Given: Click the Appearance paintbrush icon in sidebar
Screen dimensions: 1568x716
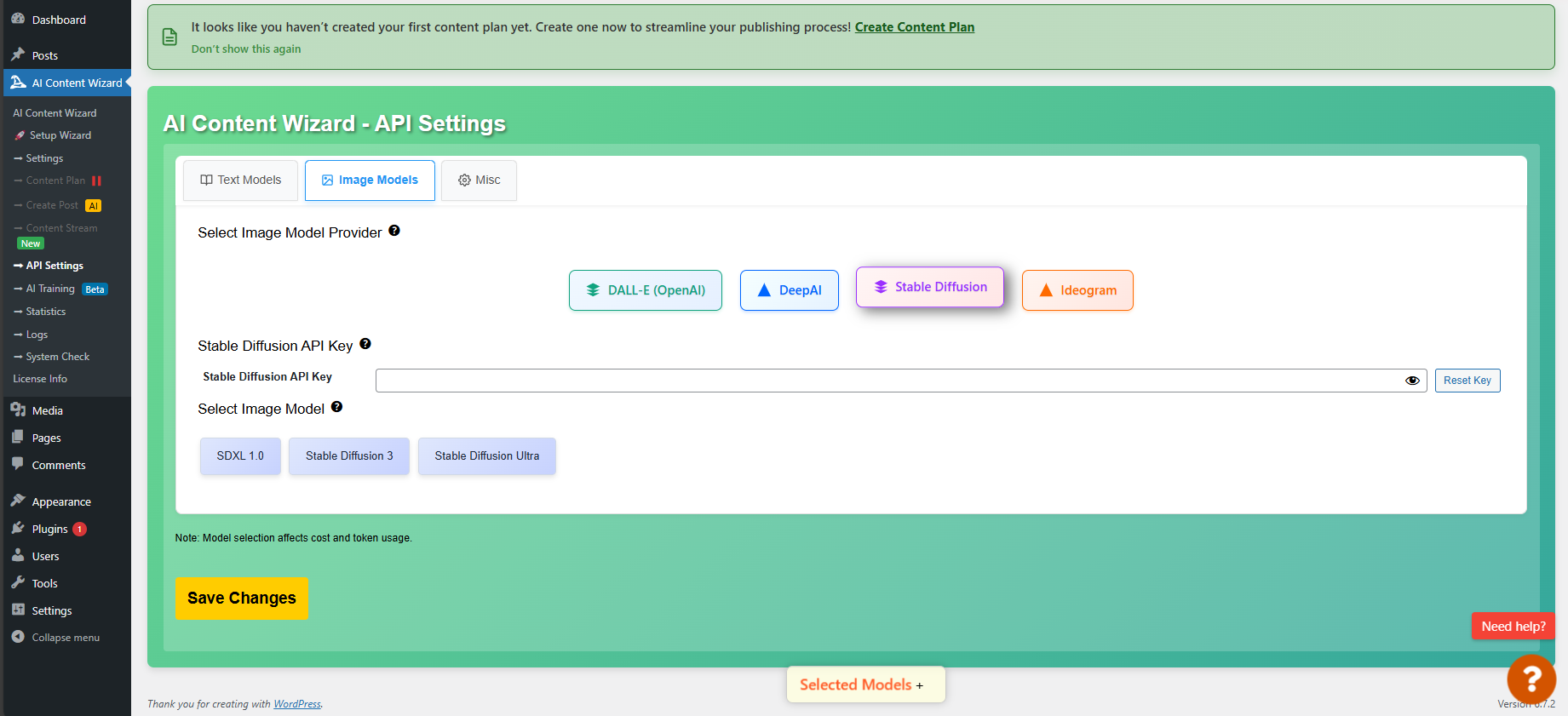Looking at the screenshot, I should coord(18,501).
